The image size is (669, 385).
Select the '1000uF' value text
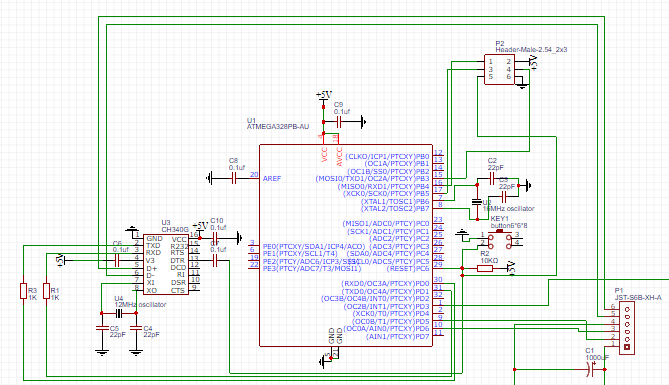point(597,358)
